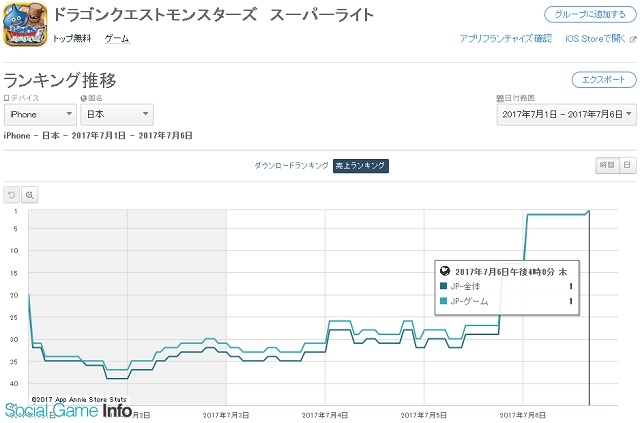The height and width of the screenshot is (423, 640).
Task: Reset chart zoom with the undo icon
Action: click(x=11, y=195)
